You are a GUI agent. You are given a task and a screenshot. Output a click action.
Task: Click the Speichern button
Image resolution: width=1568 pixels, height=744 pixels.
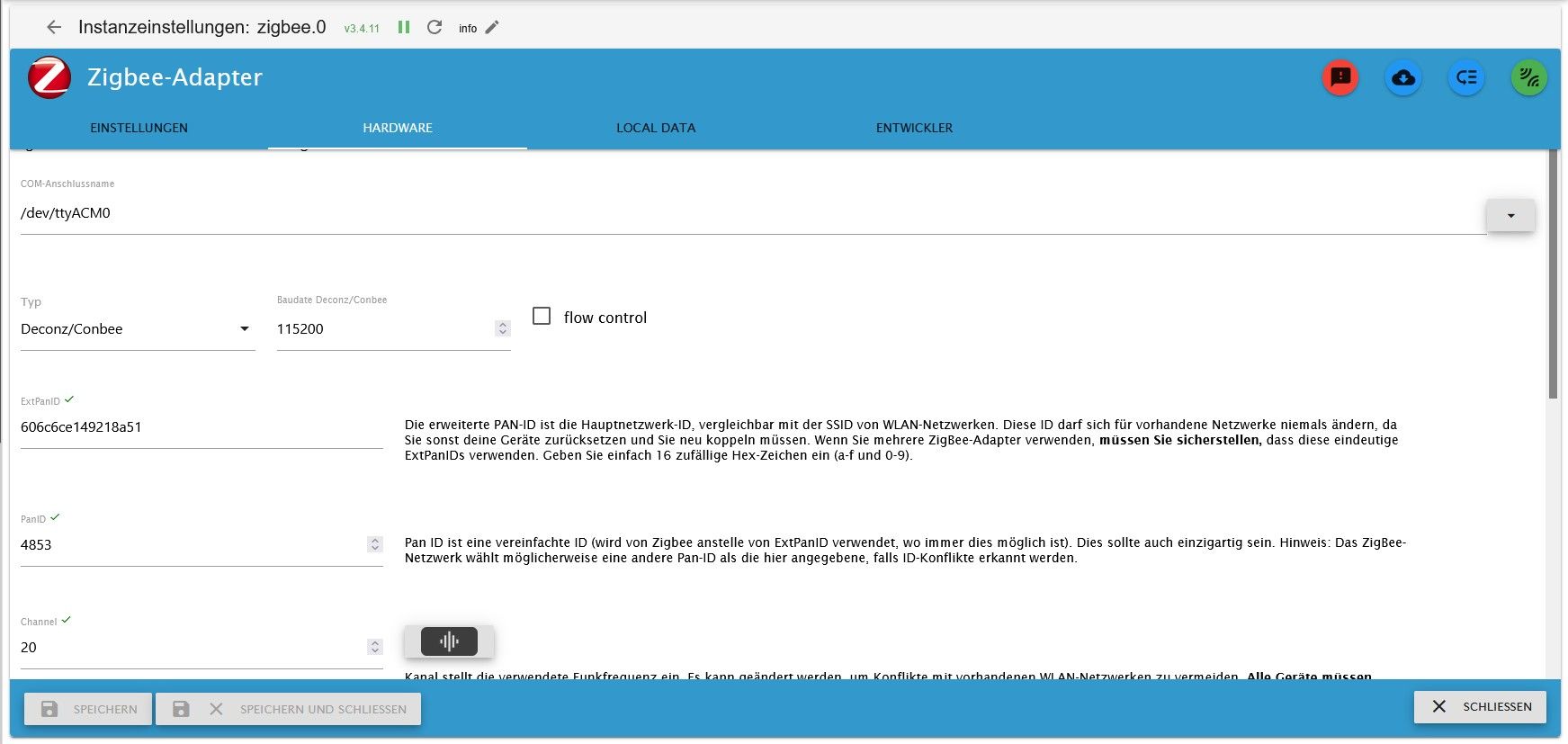[x=88, y=709]
